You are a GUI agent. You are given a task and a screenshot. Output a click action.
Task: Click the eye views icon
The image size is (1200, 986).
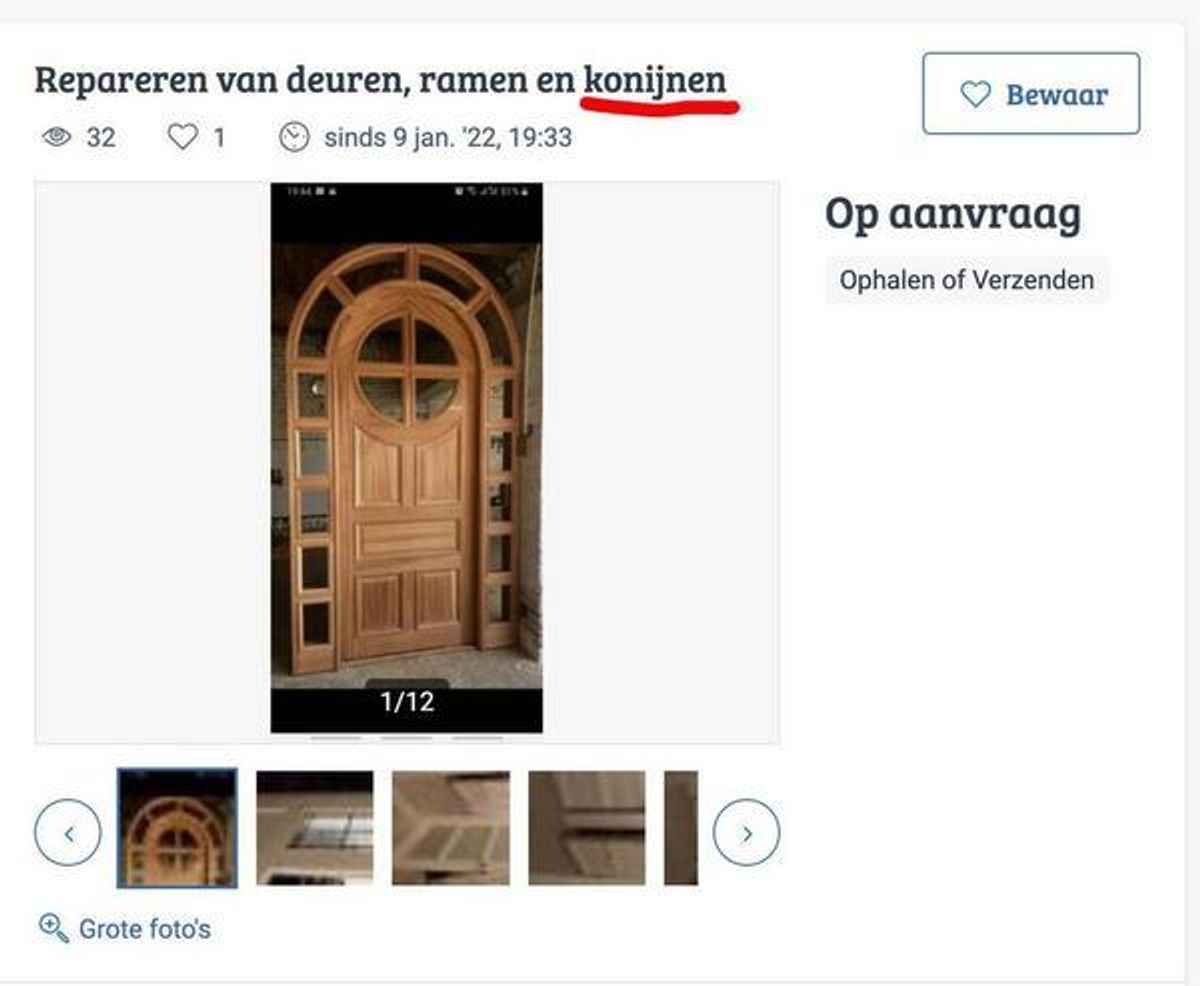(x=57, y=137)
